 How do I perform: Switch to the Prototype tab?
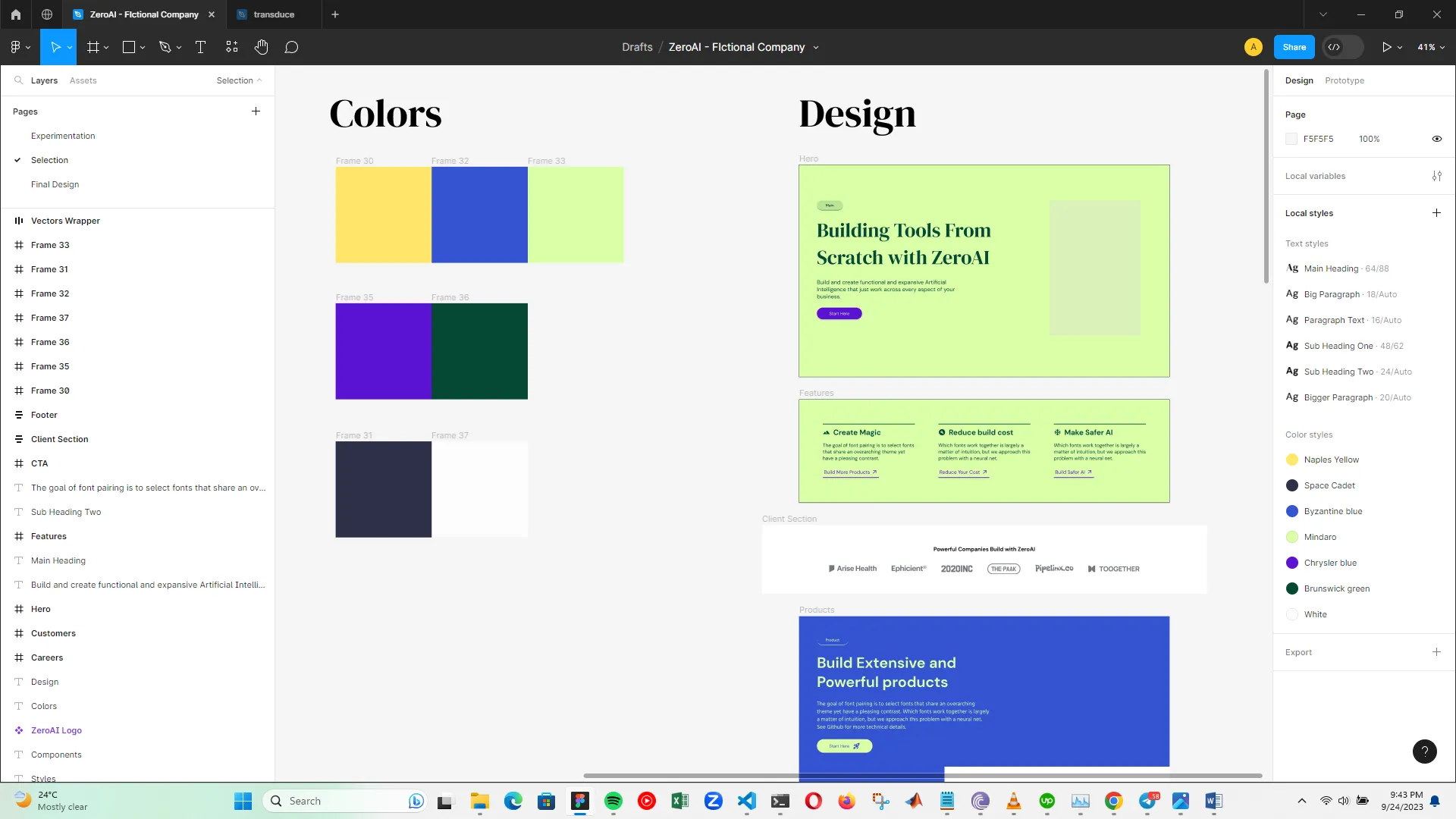tap(1344, 80)
